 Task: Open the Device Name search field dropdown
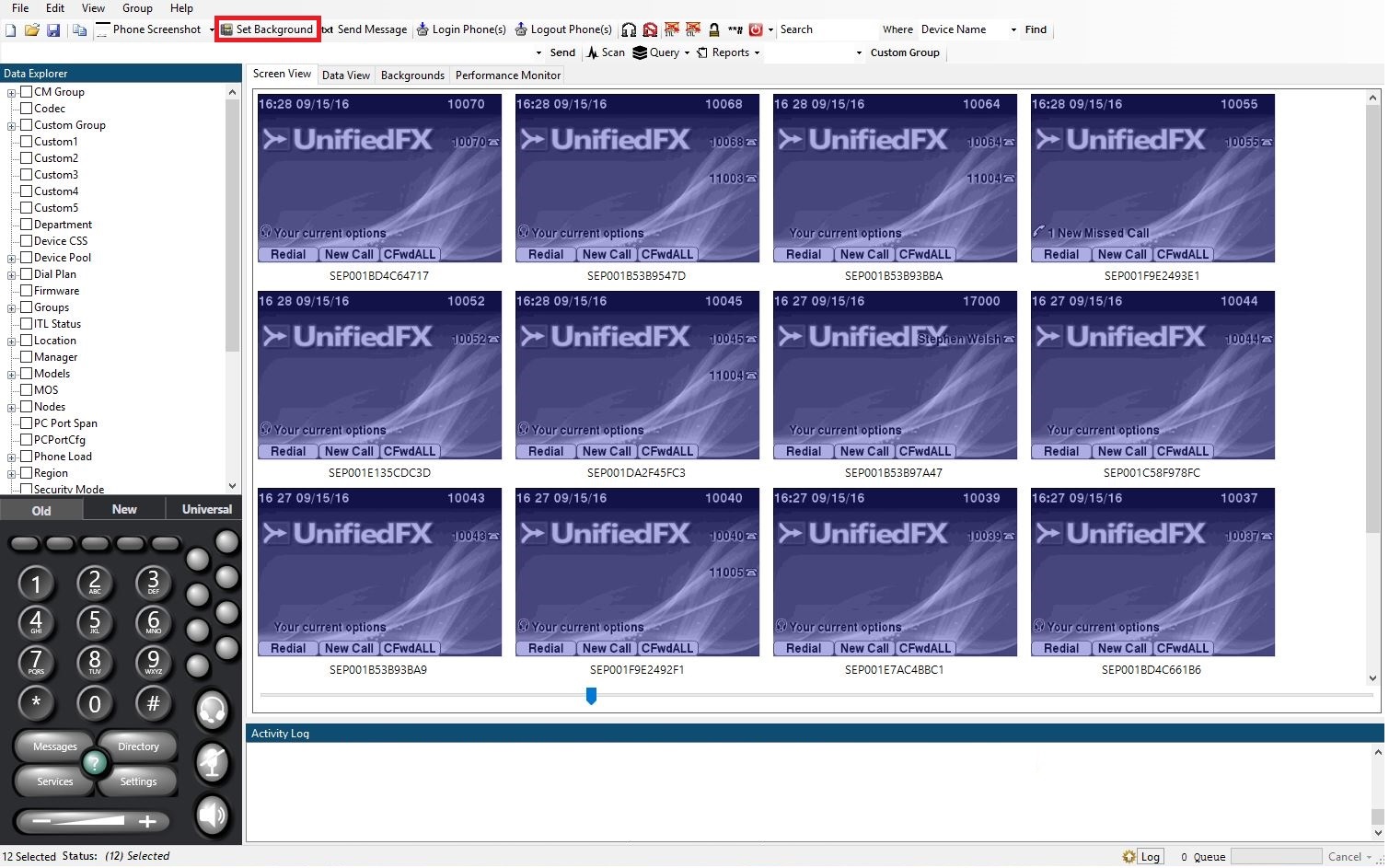[1013, 29]
